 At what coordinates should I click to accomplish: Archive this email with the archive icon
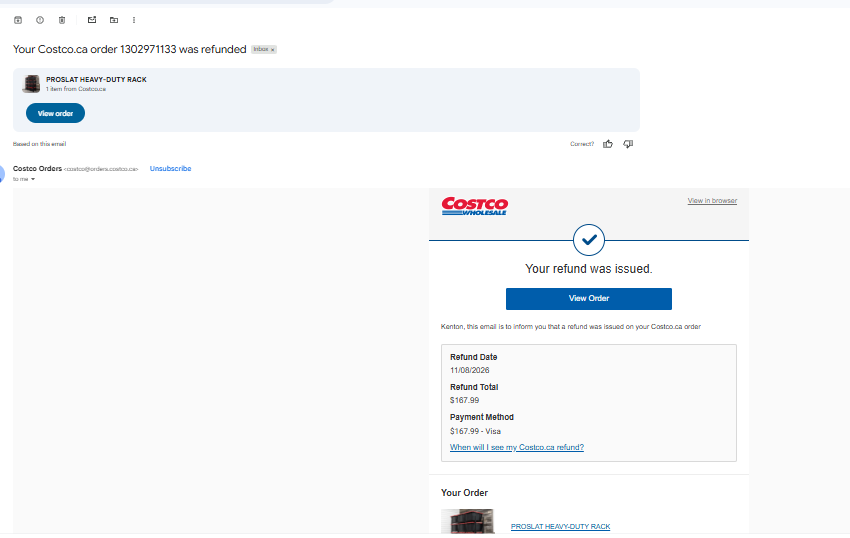point(18,20)
